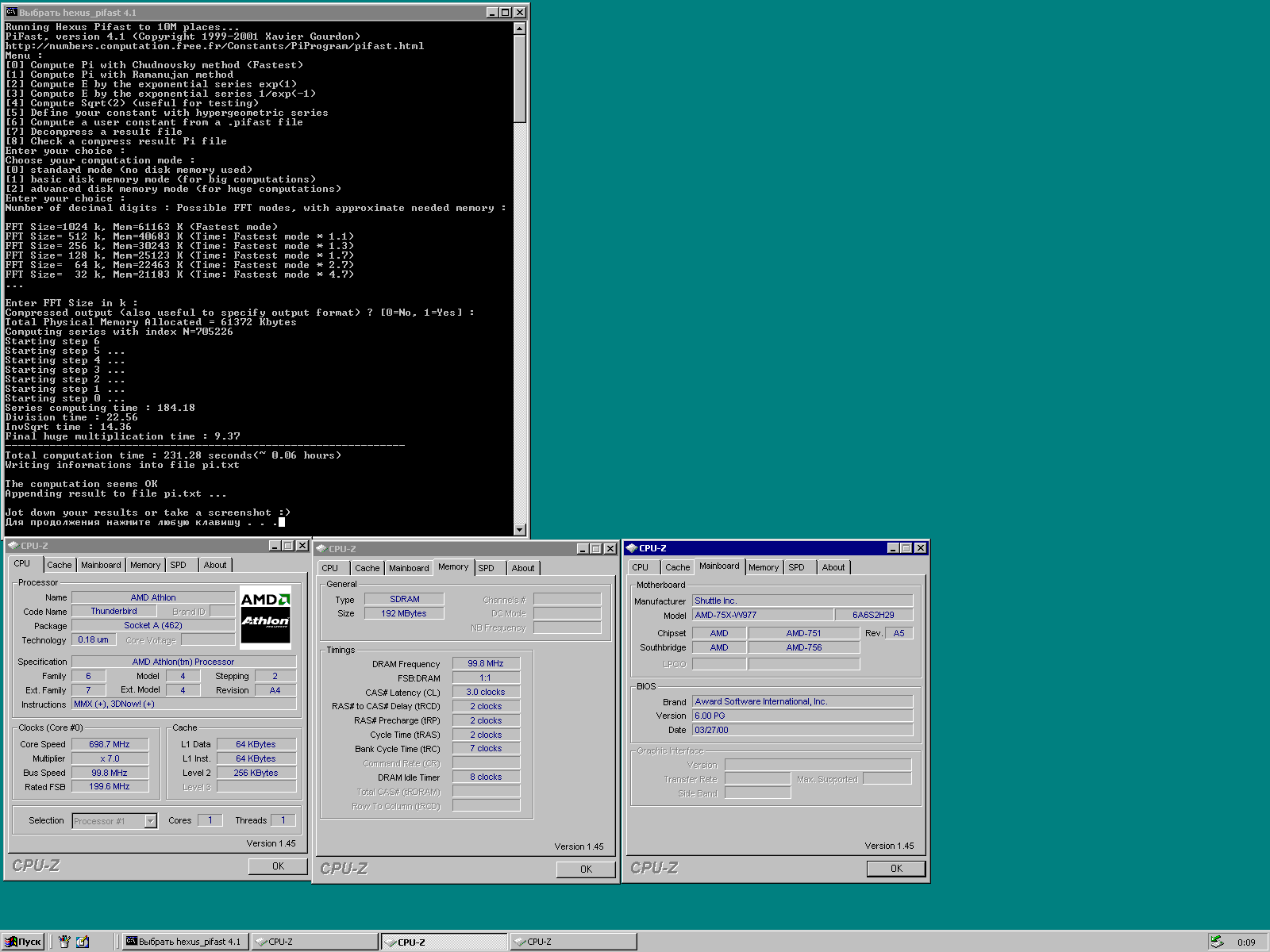Image resolution: width=1270 pixels, height=952 pixels.
Task: Minimize the hexus_pifast console window
Action: (492, 13)
